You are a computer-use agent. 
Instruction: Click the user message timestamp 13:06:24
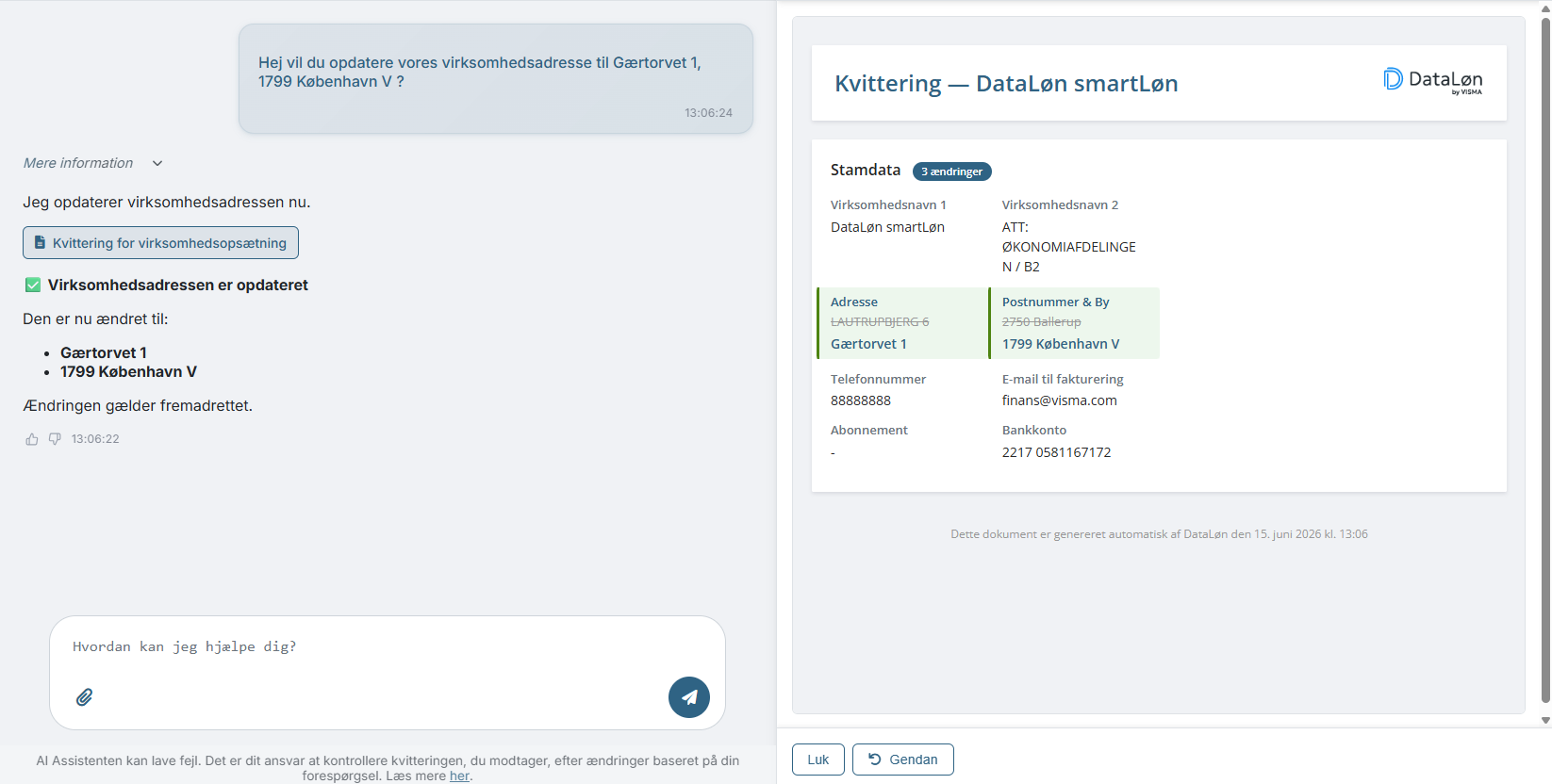point(708,113)
